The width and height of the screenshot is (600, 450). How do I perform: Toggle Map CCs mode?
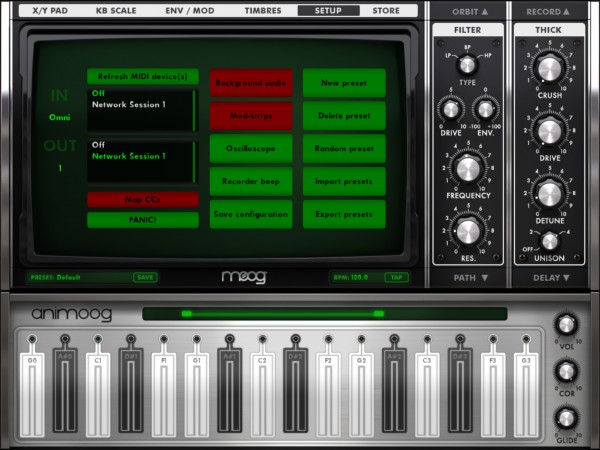pyautogui.click(x=143, y=199)
